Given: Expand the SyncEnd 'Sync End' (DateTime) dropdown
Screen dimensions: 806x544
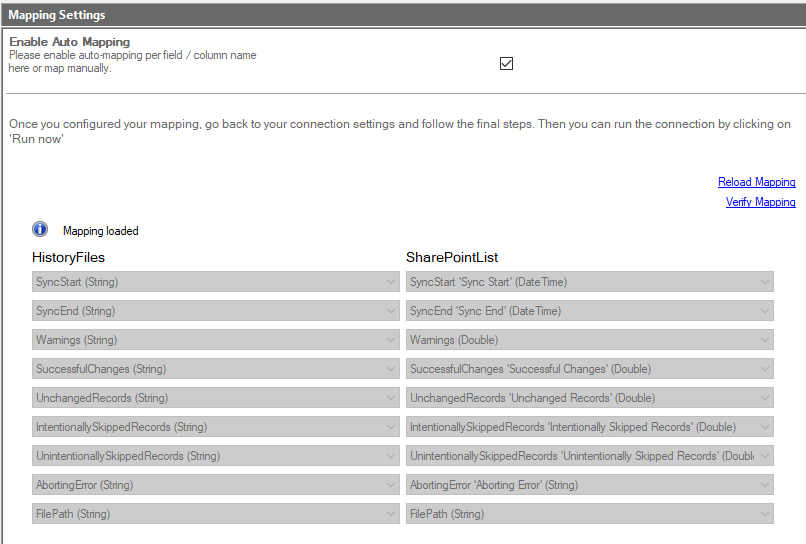Looking at the screenshot, I should [590, 311].
